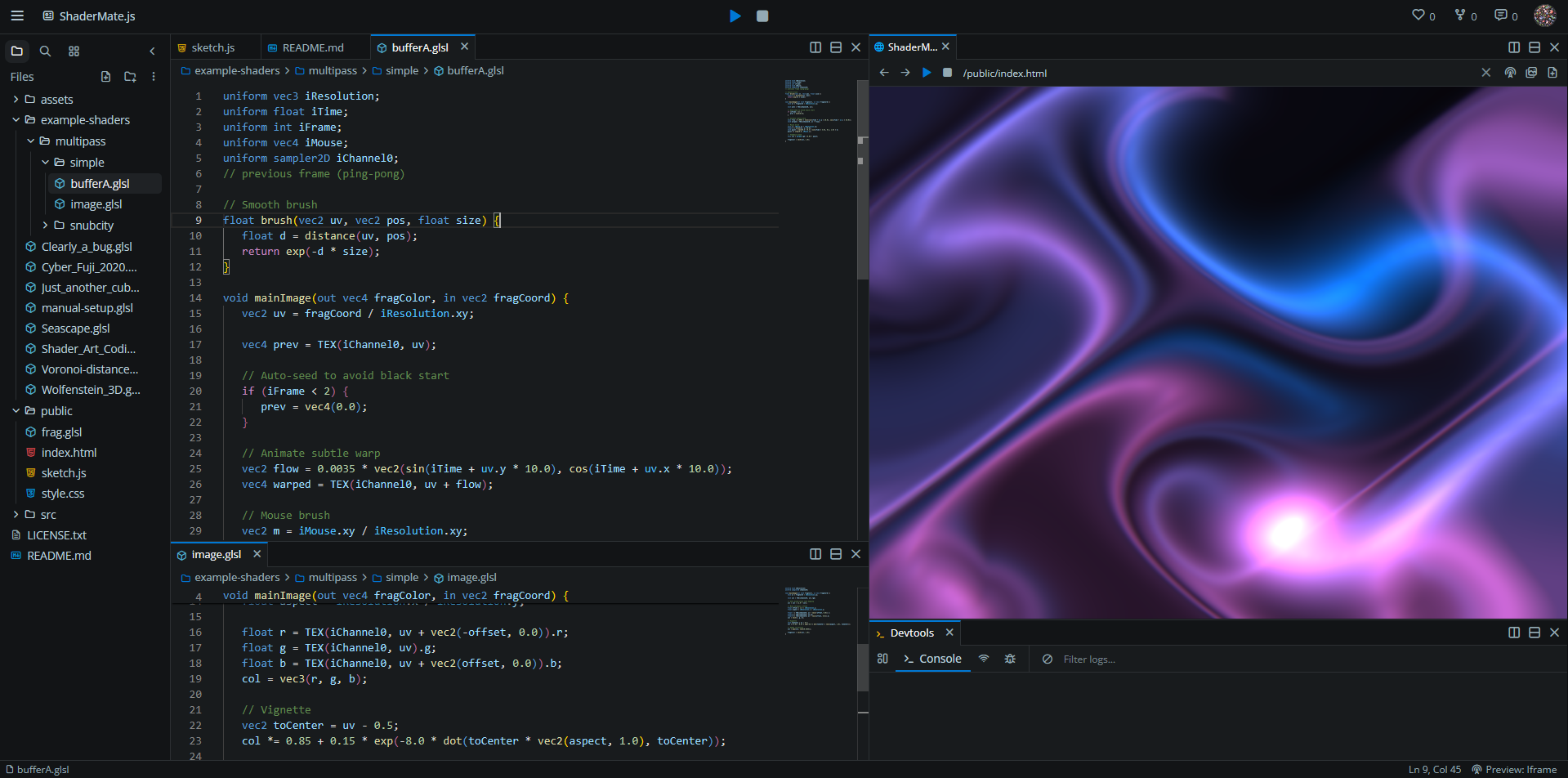Clear console logs with the clear icon
Screen dimensions: 1568x778
1047,659
